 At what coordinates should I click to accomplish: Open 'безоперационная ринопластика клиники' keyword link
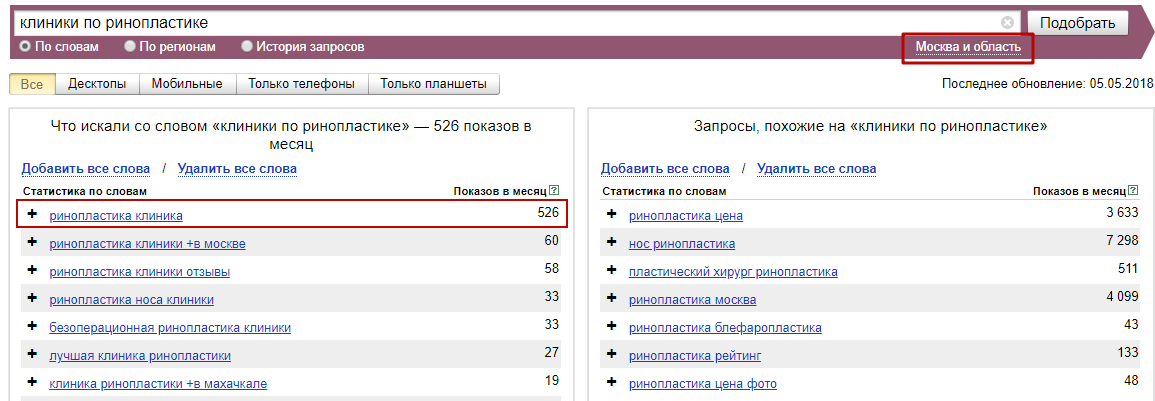pos(170,328)
